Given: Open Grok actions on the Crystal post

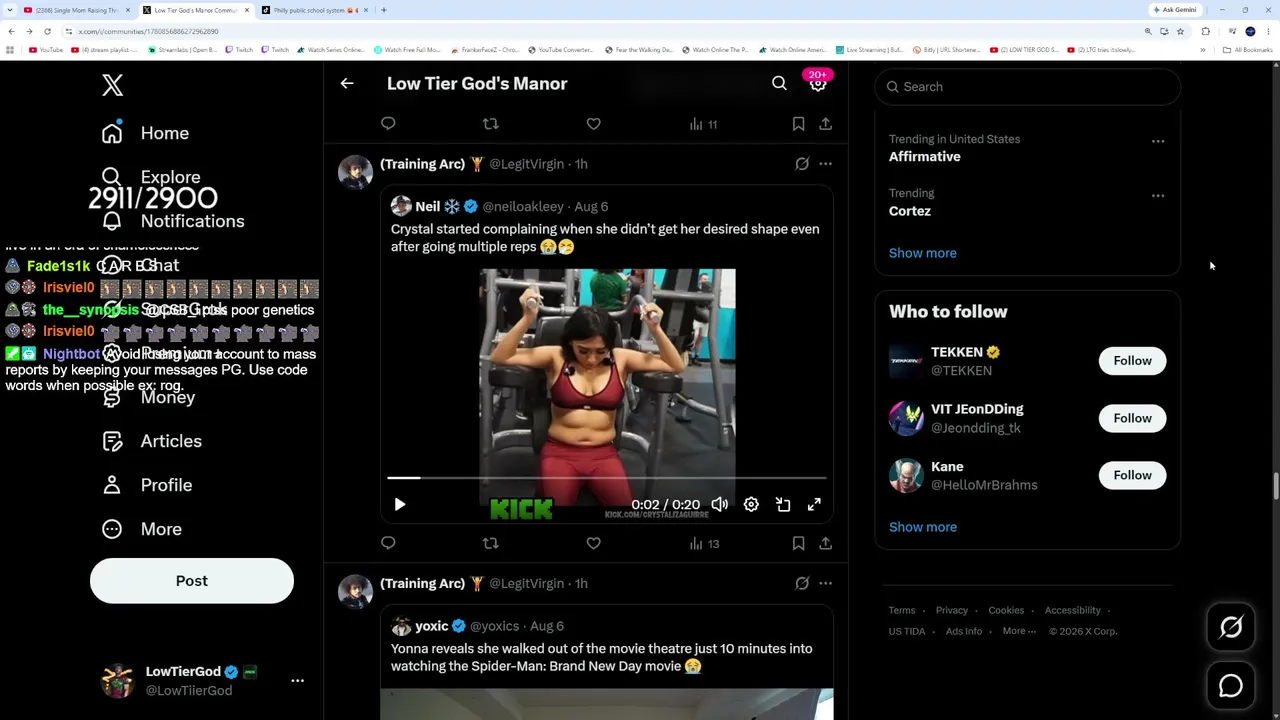Looking at the screenshot, I should point(802,164).
